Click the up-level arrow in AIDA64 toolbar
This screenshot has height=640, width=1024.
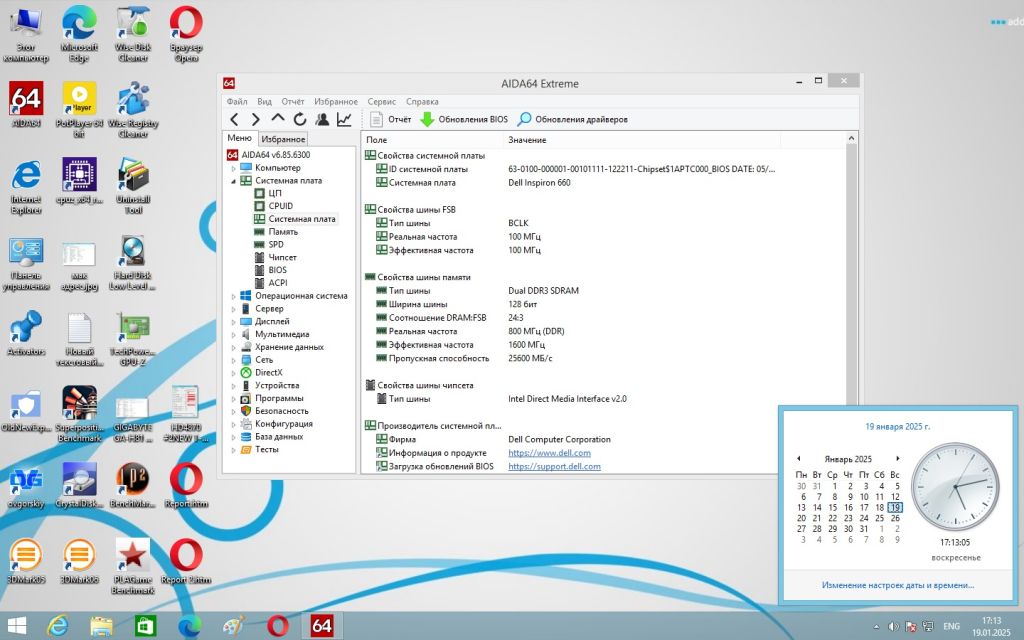(278, 119)
